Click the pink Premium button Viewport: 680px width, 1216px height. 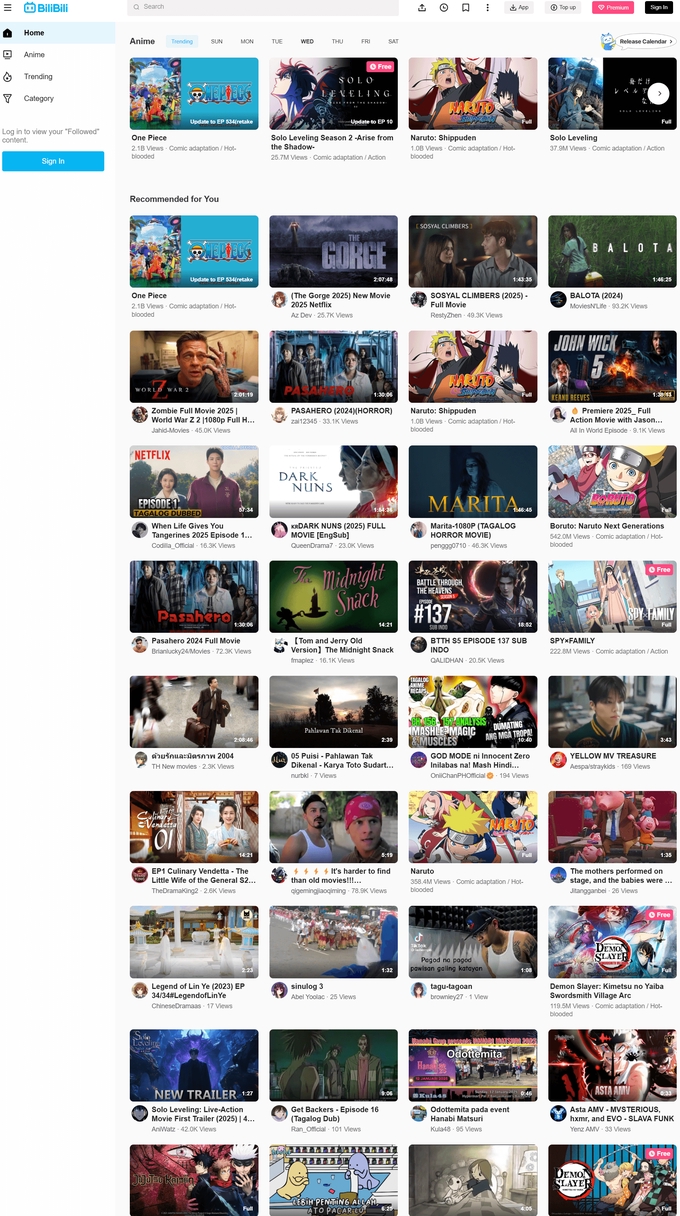(x=613, y=7)
